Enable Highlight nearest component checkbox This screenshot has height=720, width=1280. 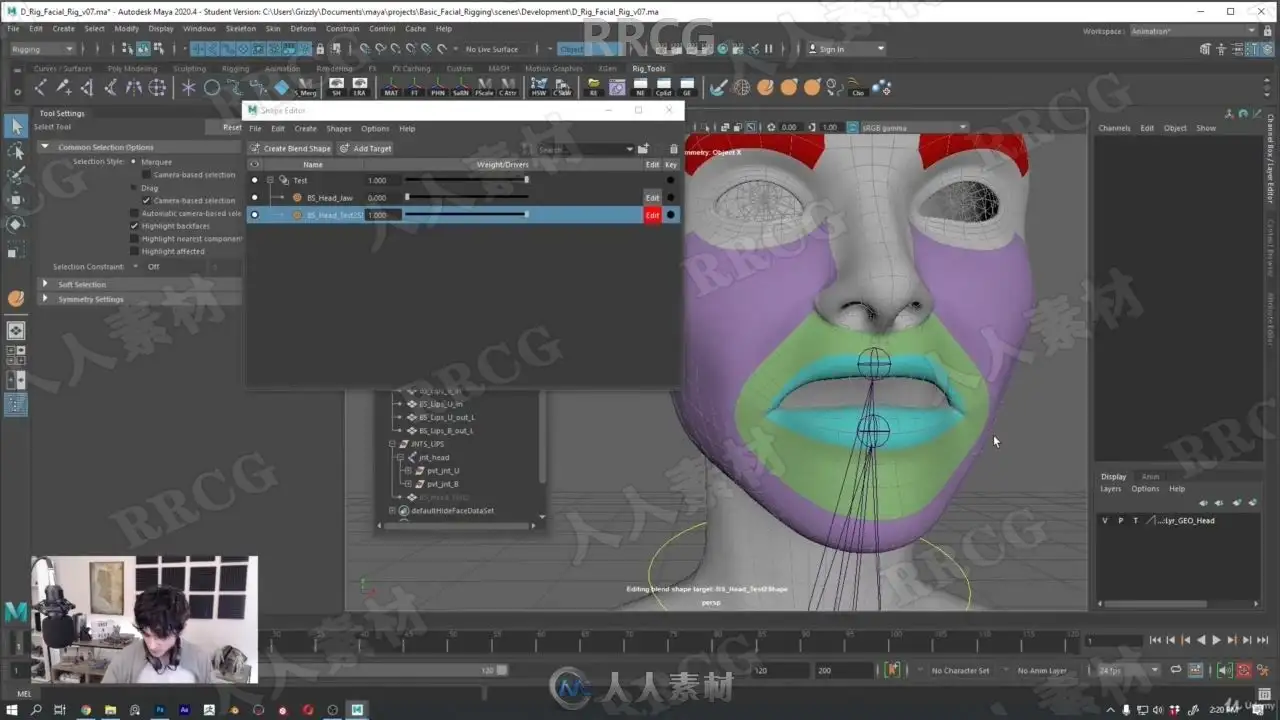click(134, 239)
